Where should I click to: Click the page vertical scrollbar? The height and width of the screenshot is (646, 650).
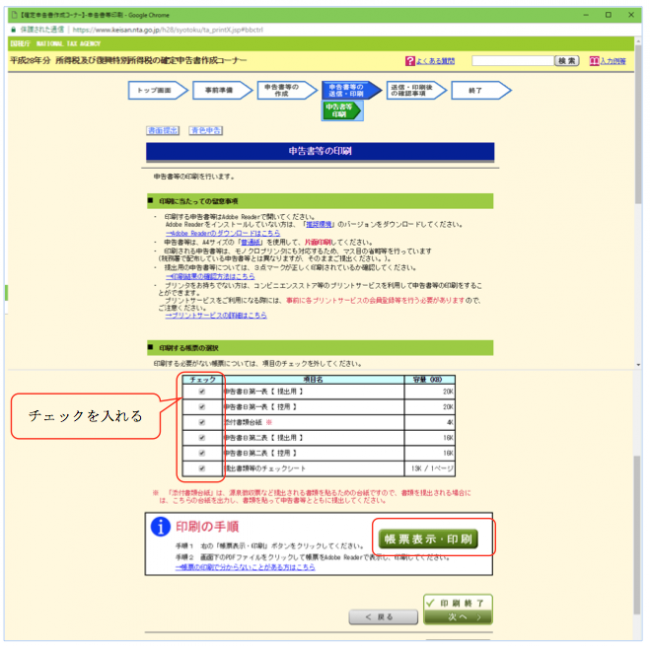pyautogui.click(x=639, y=300)
